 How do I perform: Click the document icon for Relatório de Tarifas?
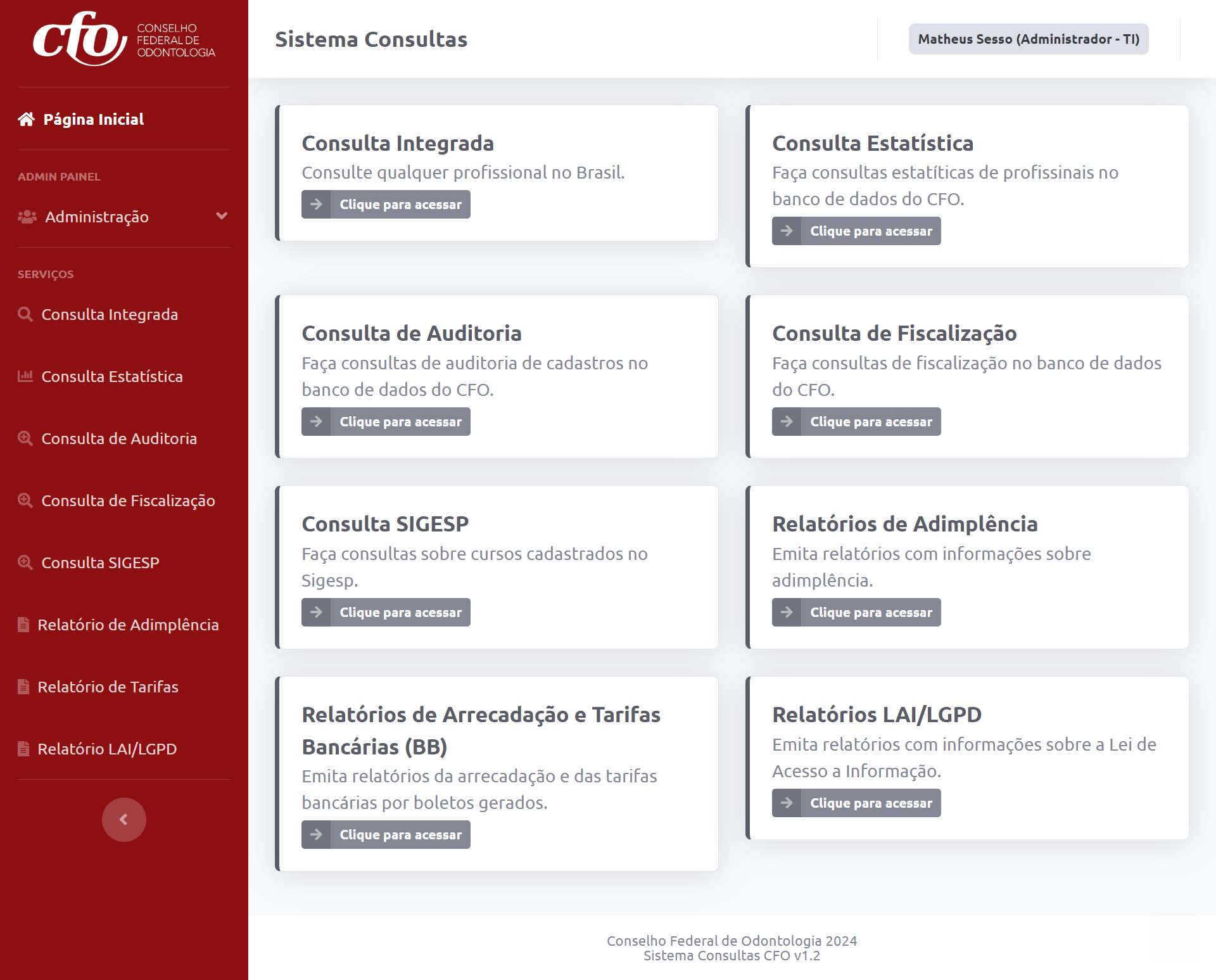[x=23, y=687]
